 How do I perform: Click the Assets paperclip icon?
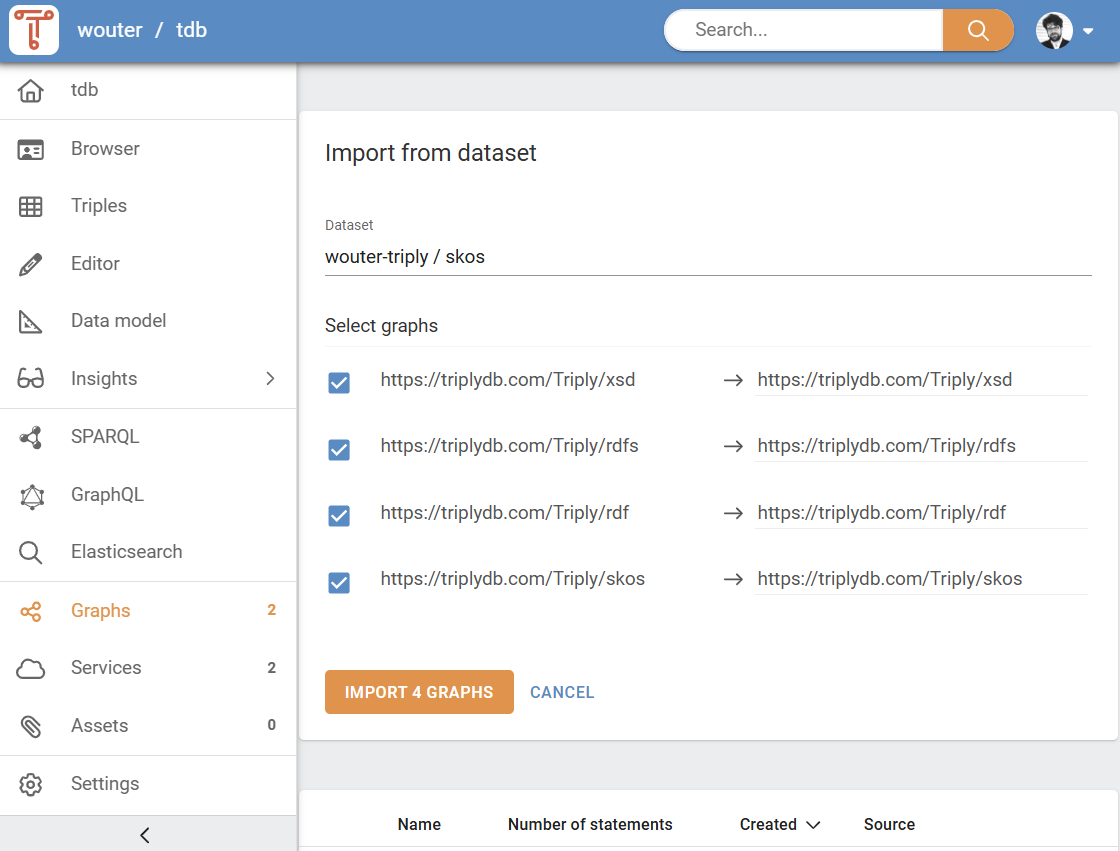pyautogui.click(x=31, y=726)
